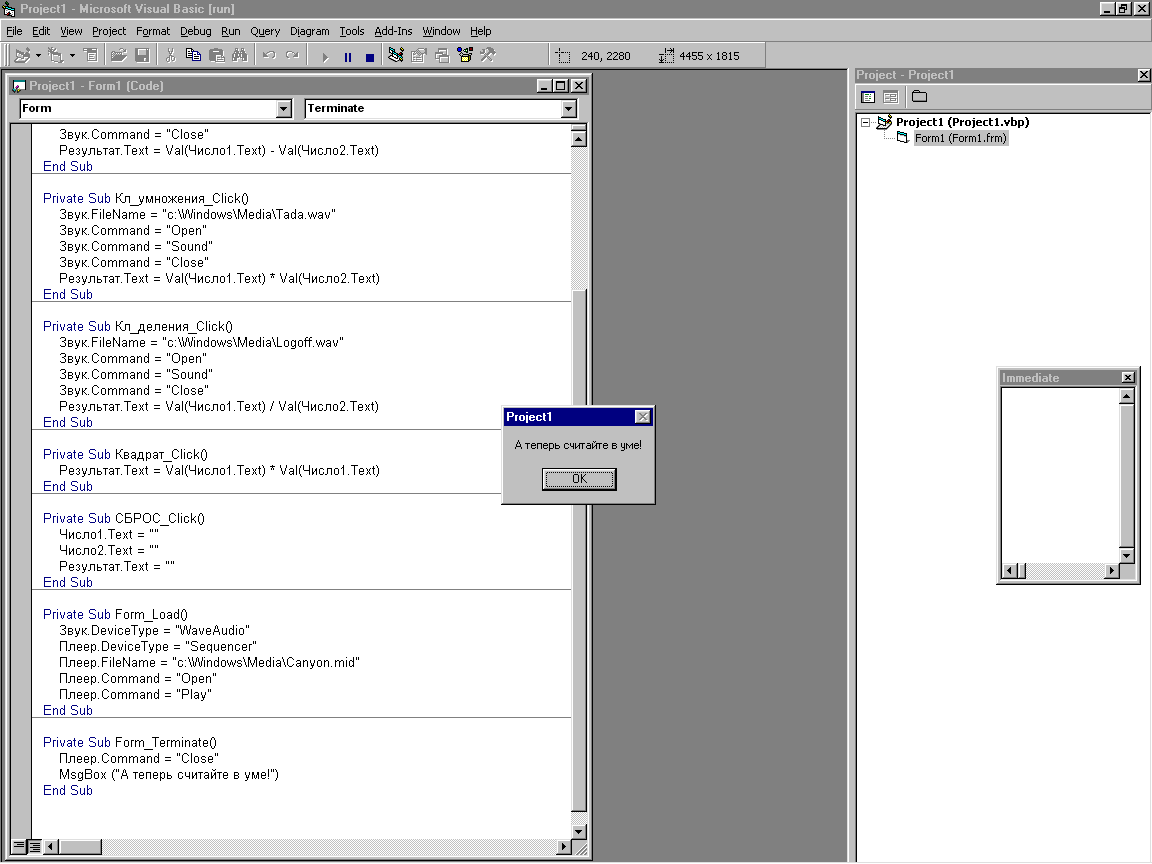Screen dimensions: 1152x864
Task: Open the Tools menu
Action: tap(352, 31)
